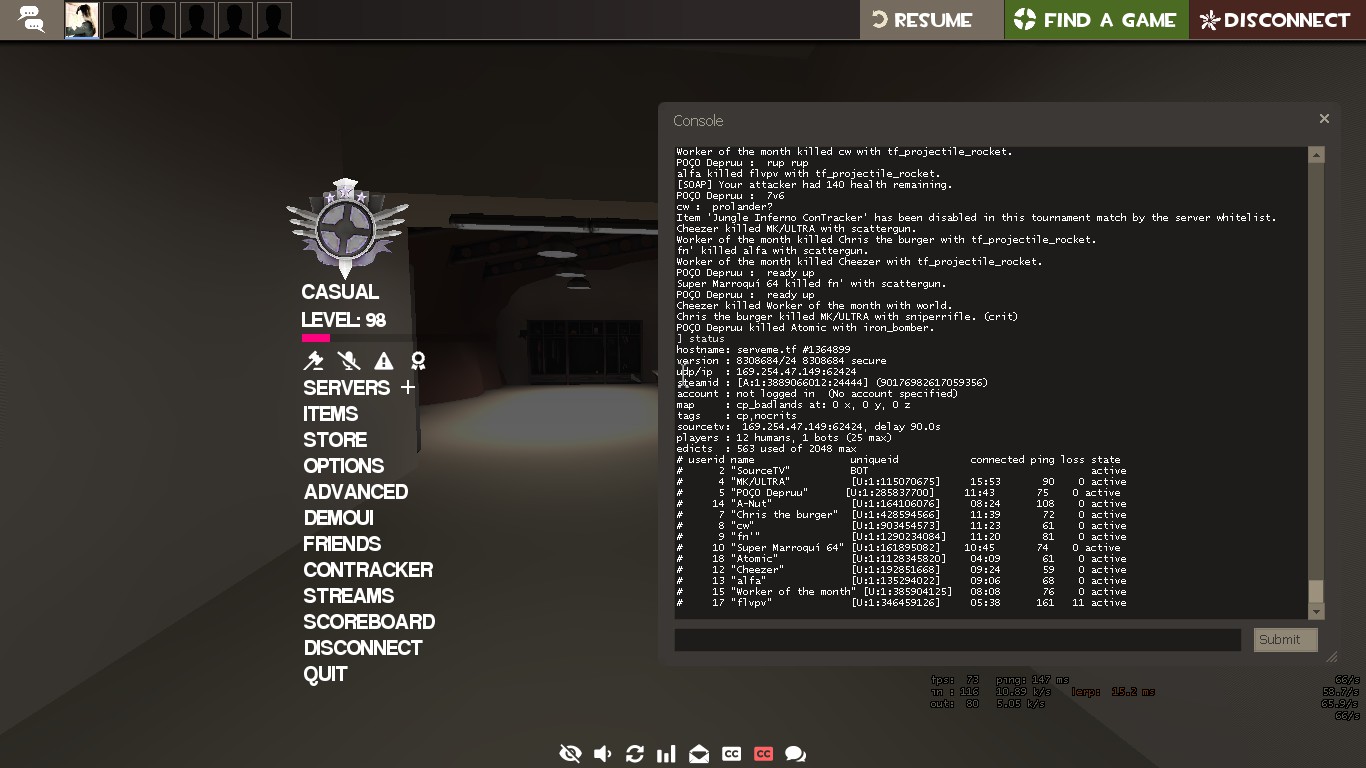Viewport: 1366px width, 768px height.
Task: Click the top-right Disconnect button
Action: (x=1277, y=20)
